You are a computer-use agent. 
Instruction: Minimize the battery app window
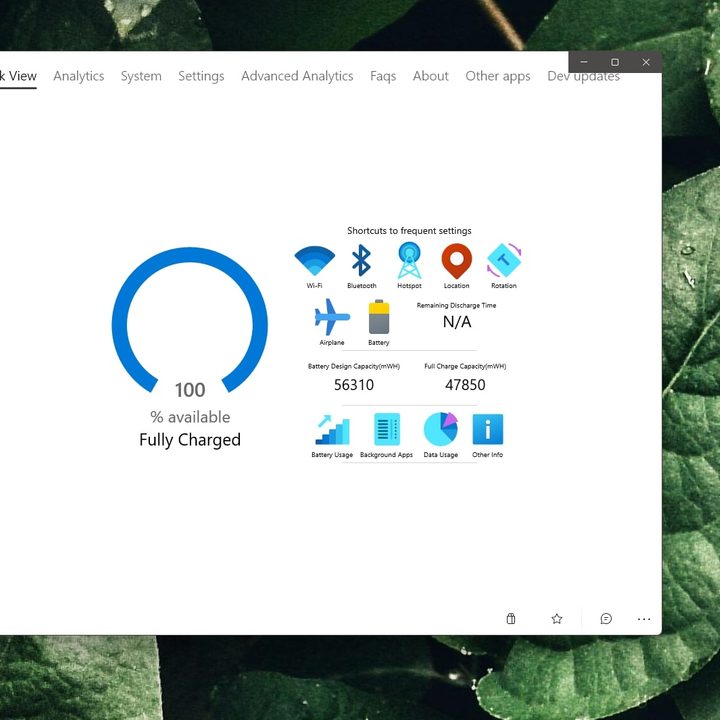pyautogui.click(x=584, y=62)
